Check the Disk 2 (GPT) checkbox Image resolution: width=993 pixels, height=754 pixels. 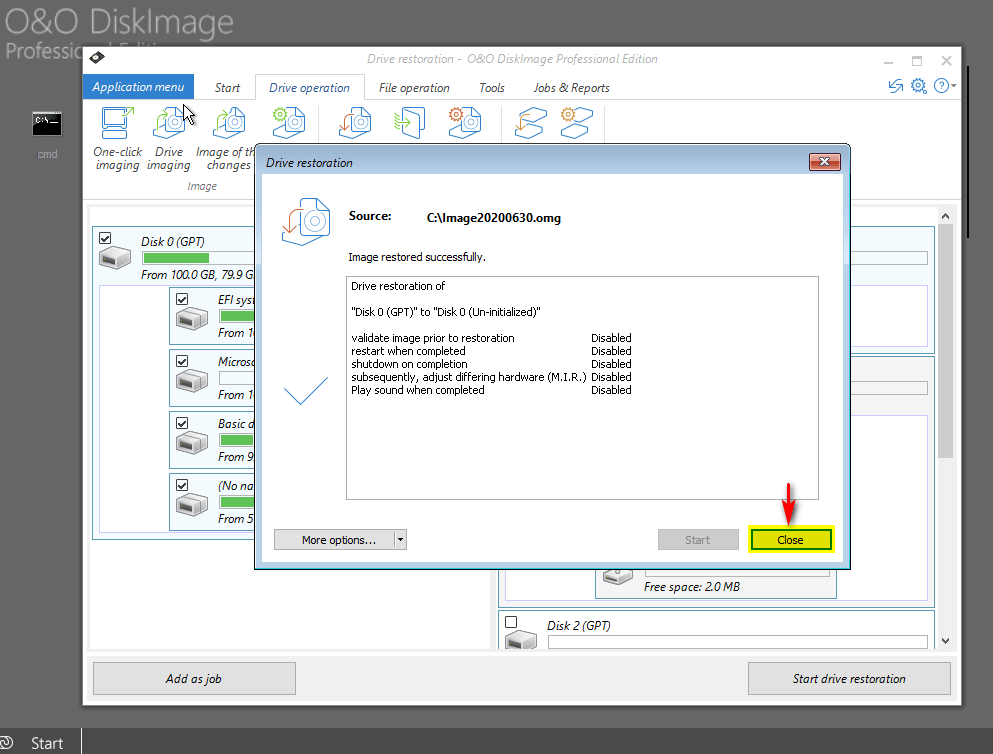point(511,622)
